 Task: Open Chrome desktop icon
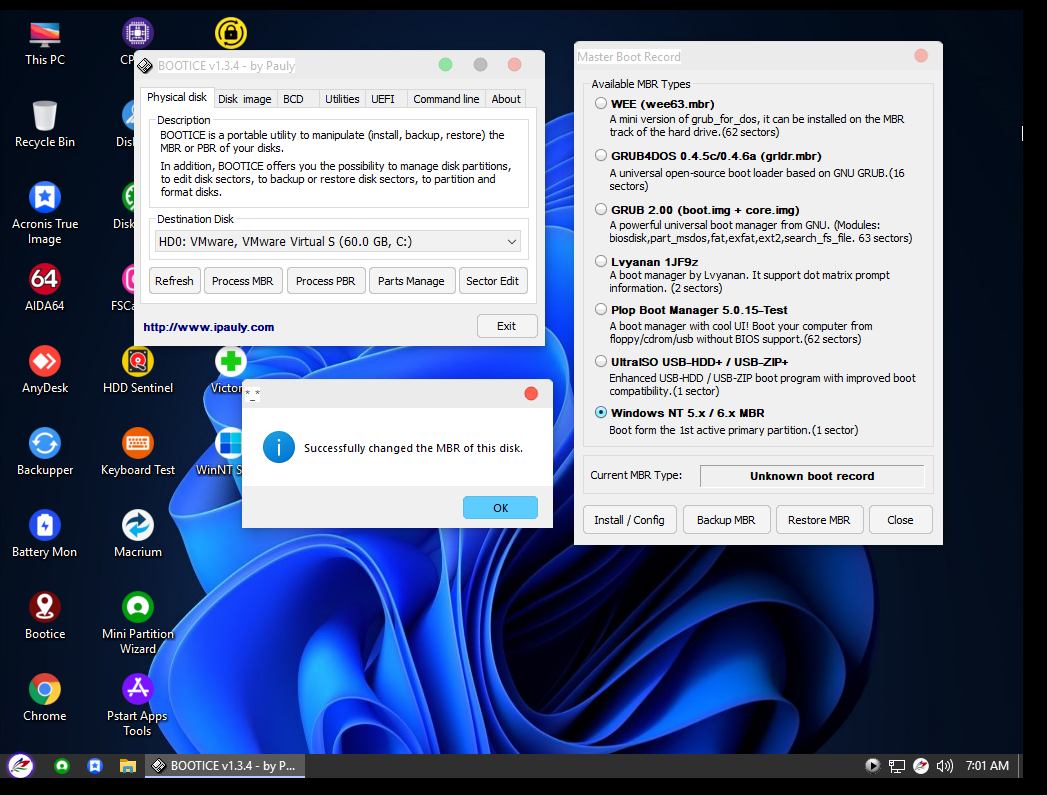(45, 699)
